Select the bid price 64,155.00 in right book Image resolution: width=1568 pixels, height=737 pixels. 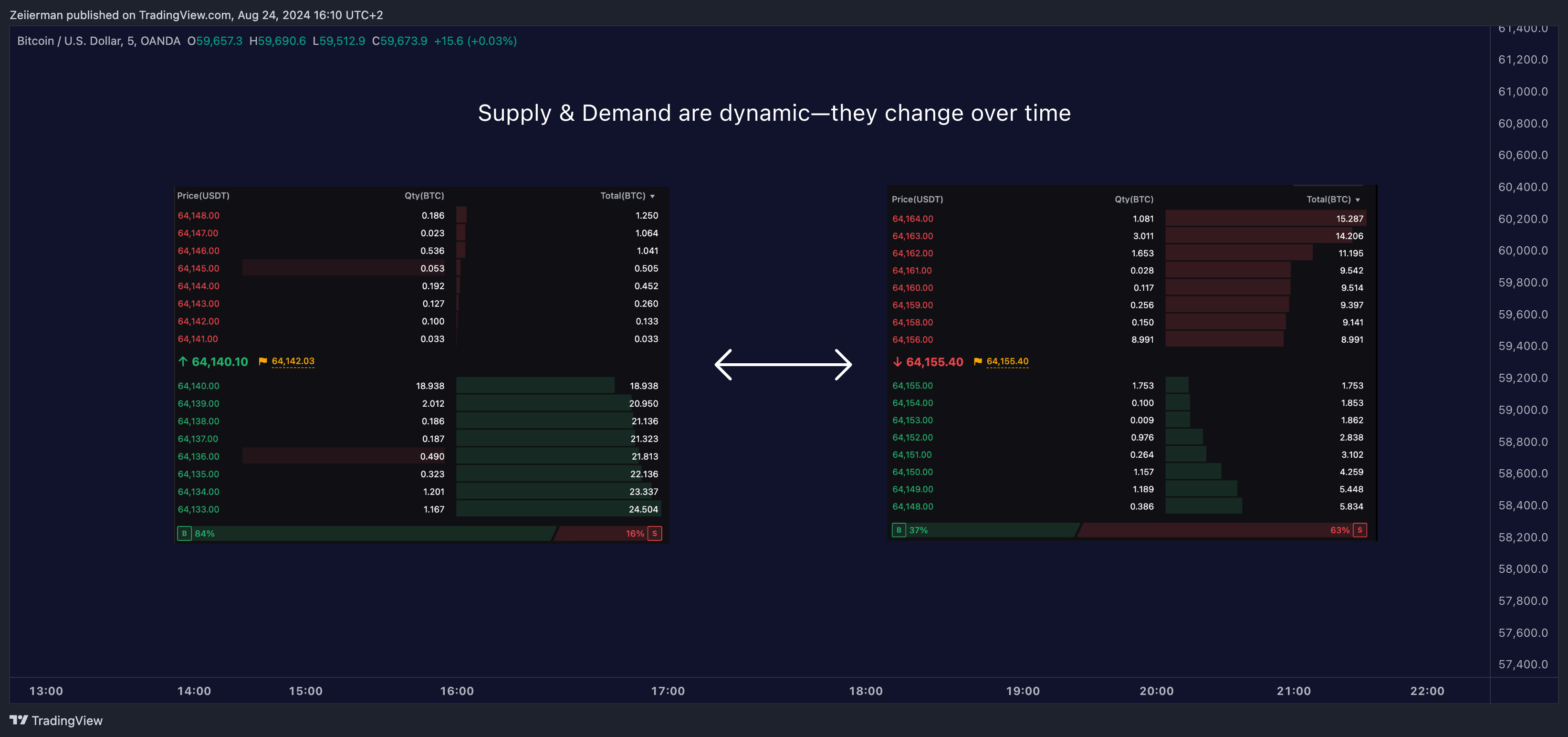point(912,386)
